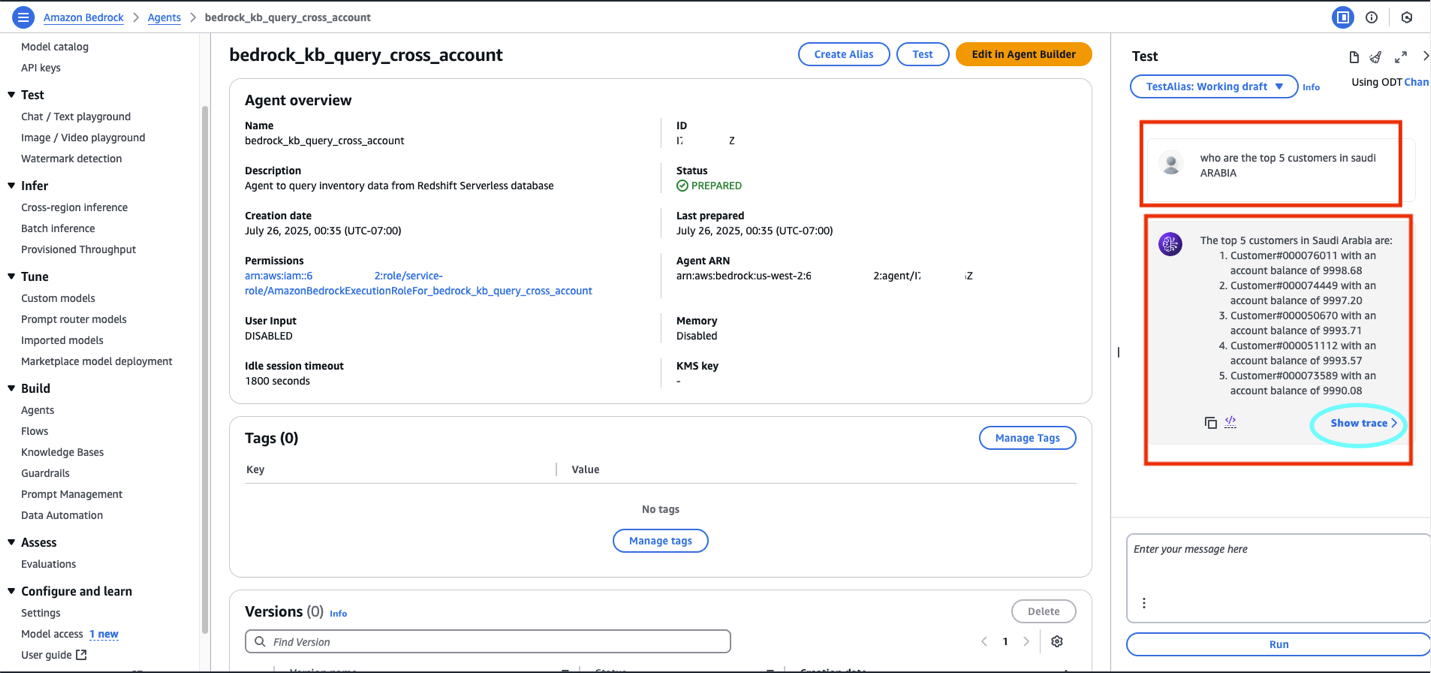Collapse the Tune section in sidebar
1431x673 pixels.
(x=11, y=277)
